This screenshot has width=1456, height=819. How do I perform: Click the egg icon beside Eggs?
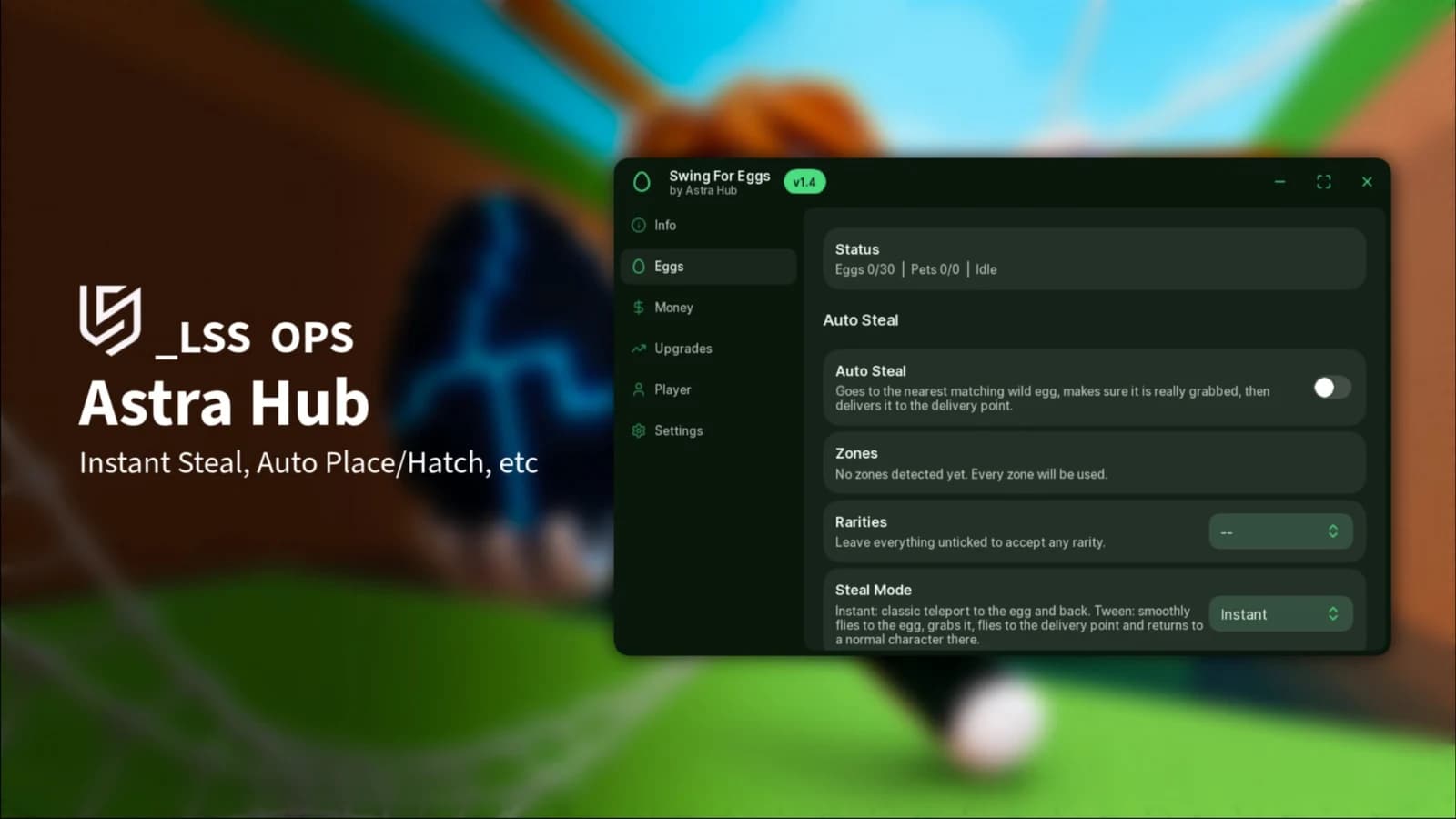(x=639, y=267)
